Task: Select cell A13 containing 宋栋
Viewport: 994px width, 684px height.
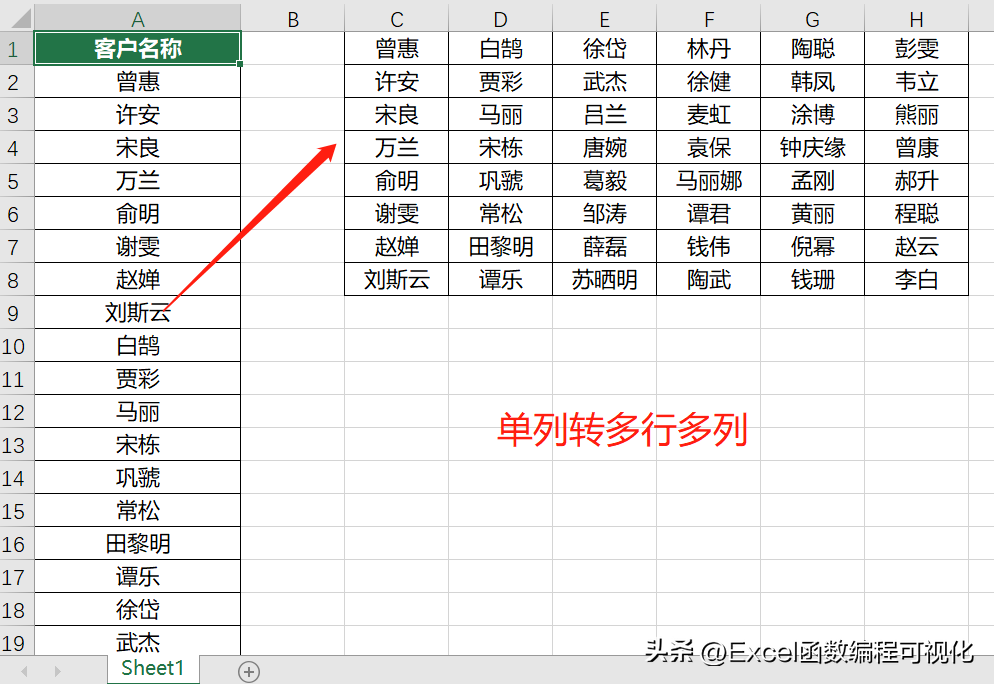Action: tap(138, 444)
